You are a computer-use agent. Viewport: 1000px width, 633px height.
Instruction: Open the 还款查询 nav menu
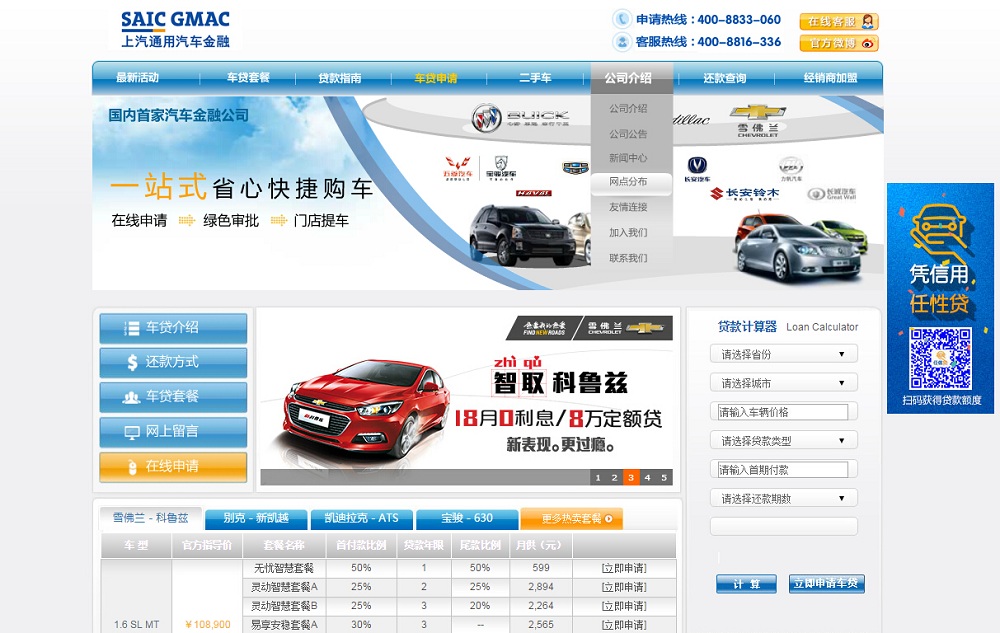click(x=724, y=78)
